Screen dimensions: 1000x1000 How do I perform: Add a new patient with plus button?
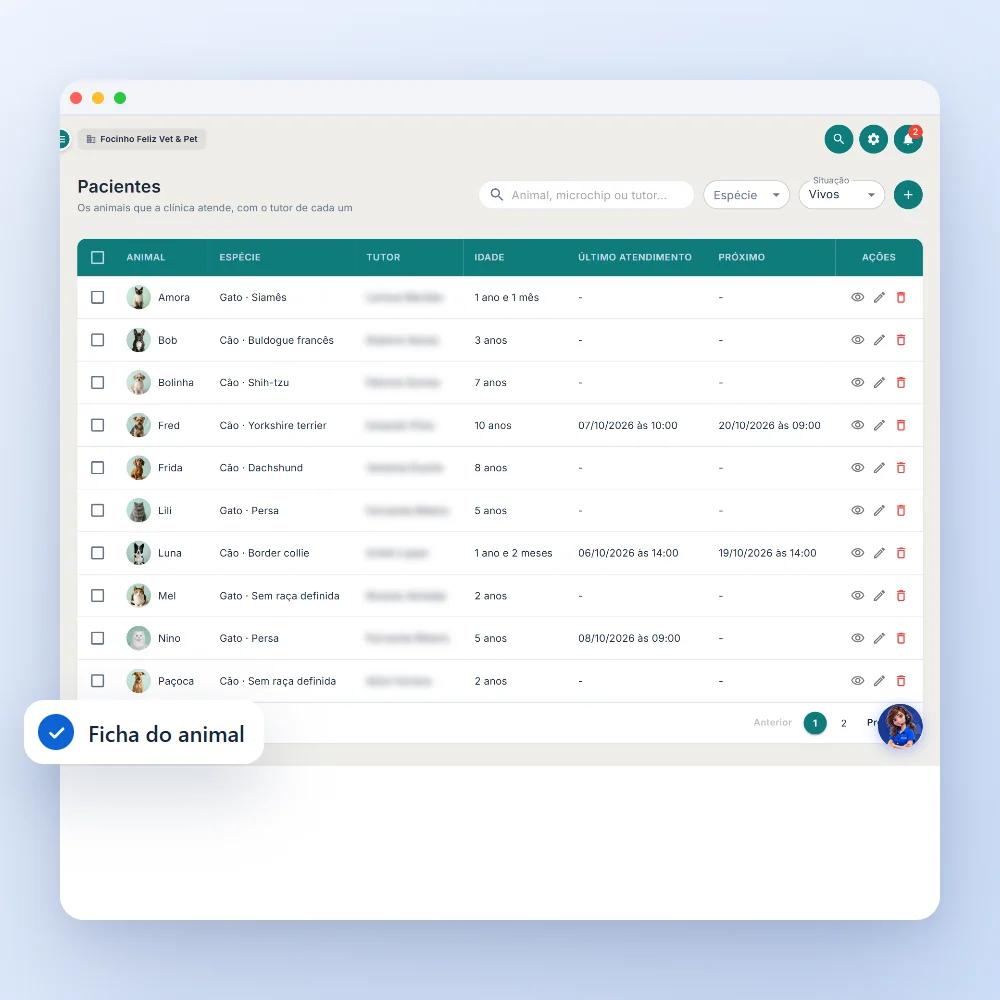(908, 195)
